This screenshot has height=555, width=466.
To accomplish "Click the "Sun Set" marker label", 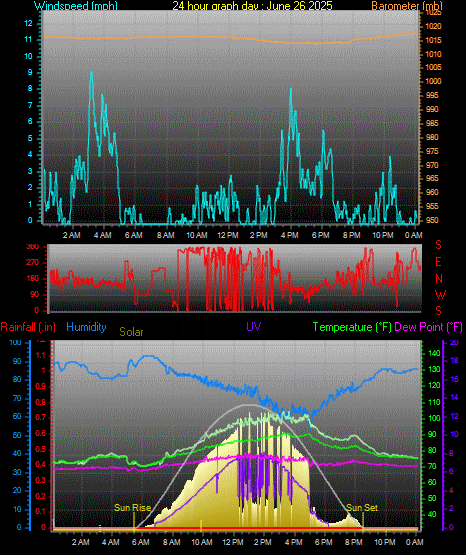I will [362, 508].
